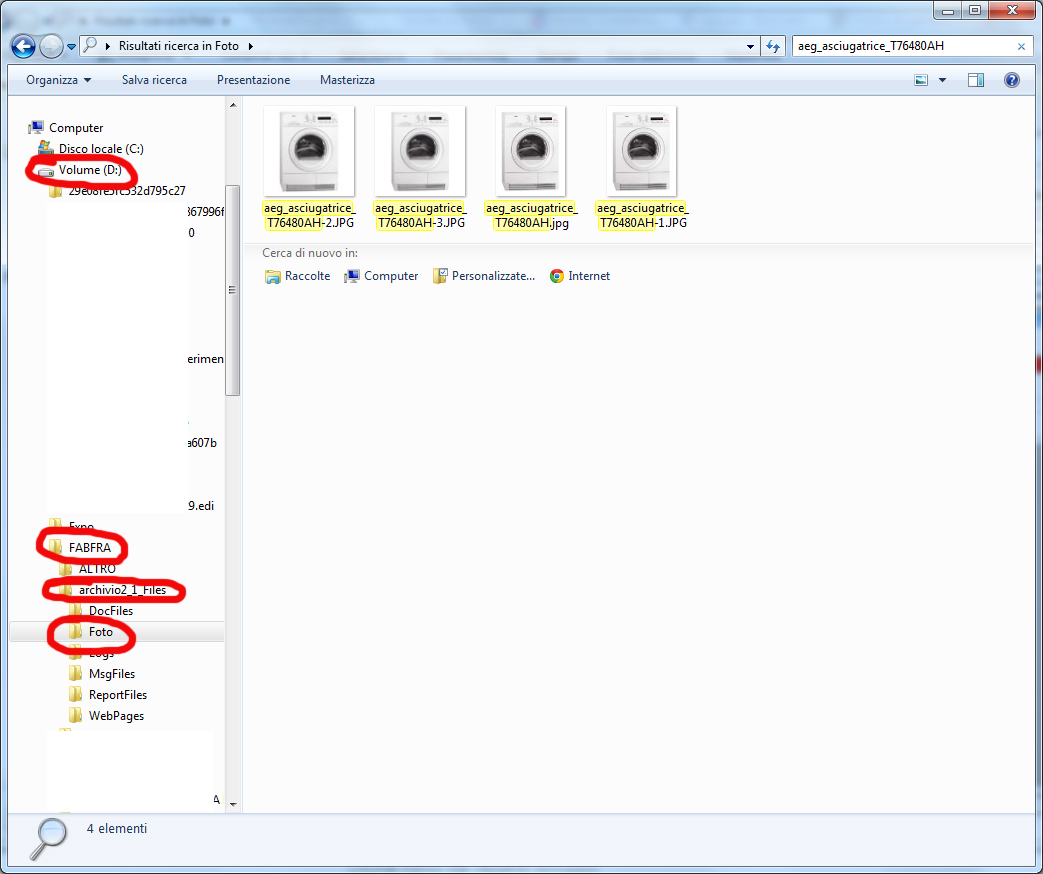Change the view mode icon
Viewport: 1043px width, 874px height.
click(921, 80)
